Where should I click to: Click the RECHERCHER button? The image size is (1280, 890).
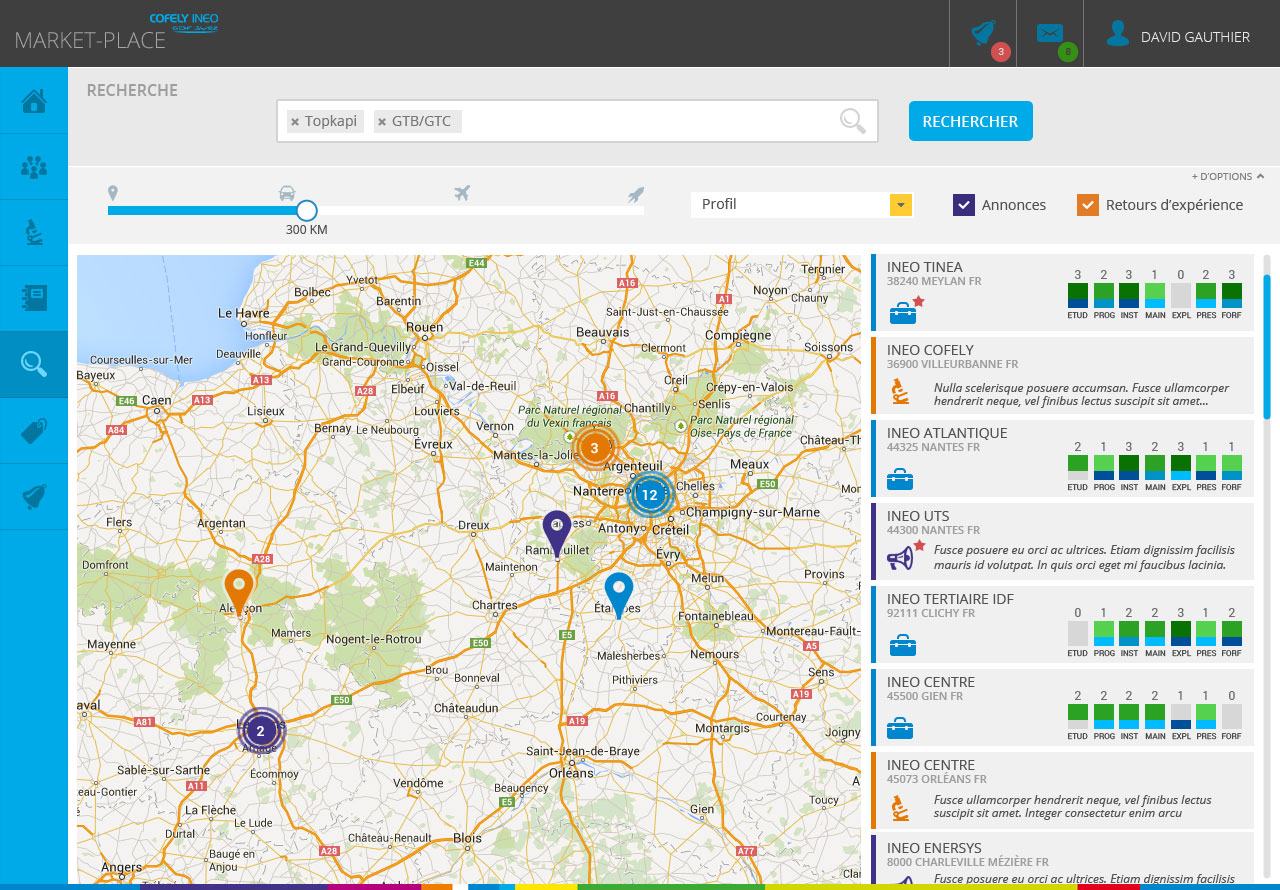970,121
